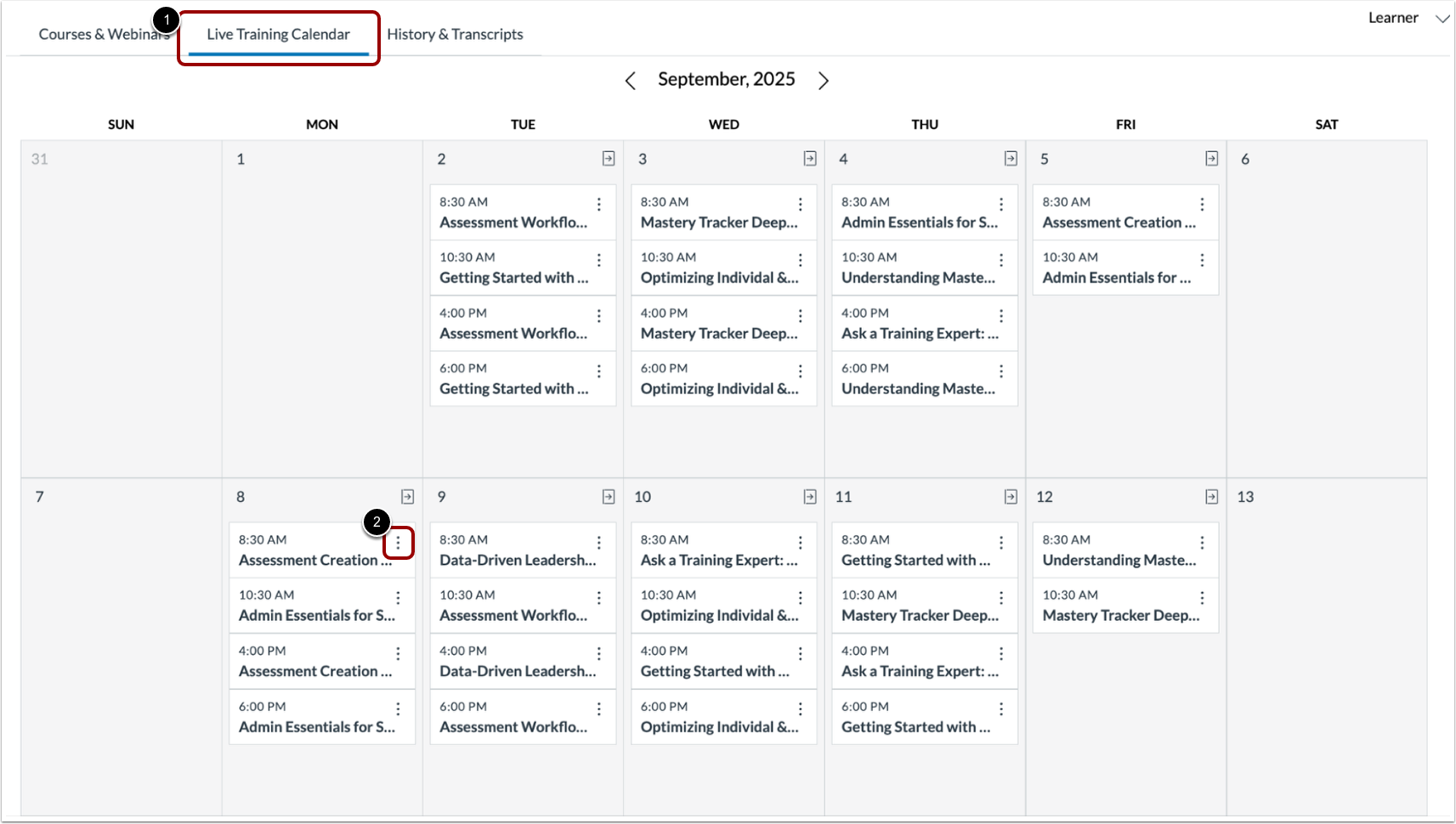Expand day view for September 11
1456x824 pixels.
click(x=1010, y=497)
